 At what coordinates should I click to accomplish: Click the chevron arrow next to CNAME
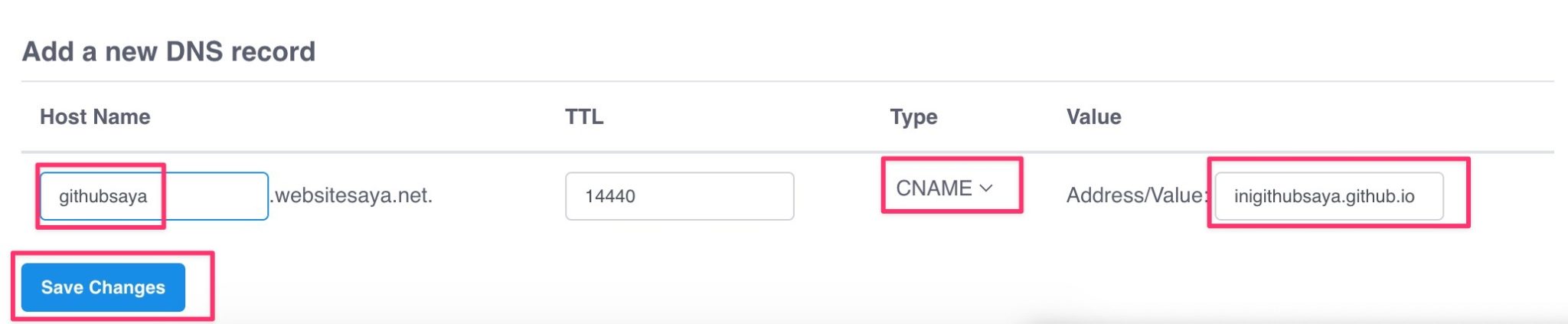986,188
